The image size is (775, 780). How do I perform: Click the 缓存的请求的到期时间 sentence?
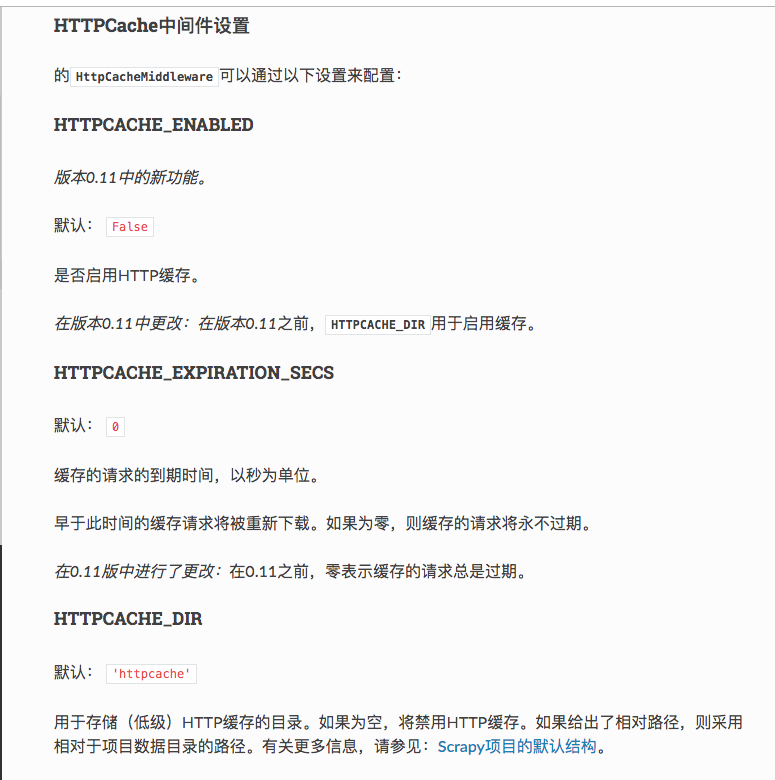186,475
